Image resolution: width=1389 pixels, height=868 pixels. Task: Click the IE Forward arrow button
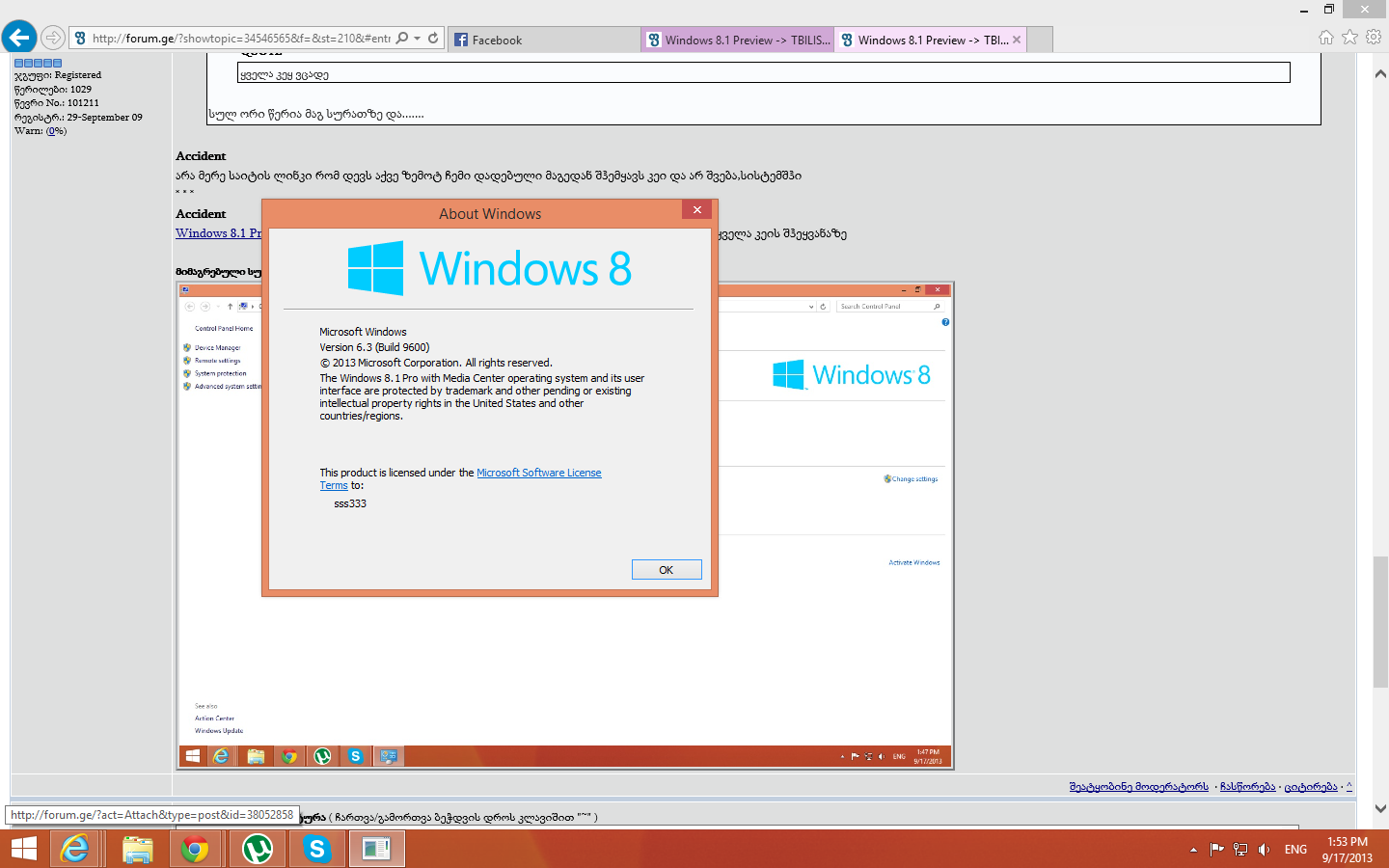pyautogui.click(x=53, y=39)
